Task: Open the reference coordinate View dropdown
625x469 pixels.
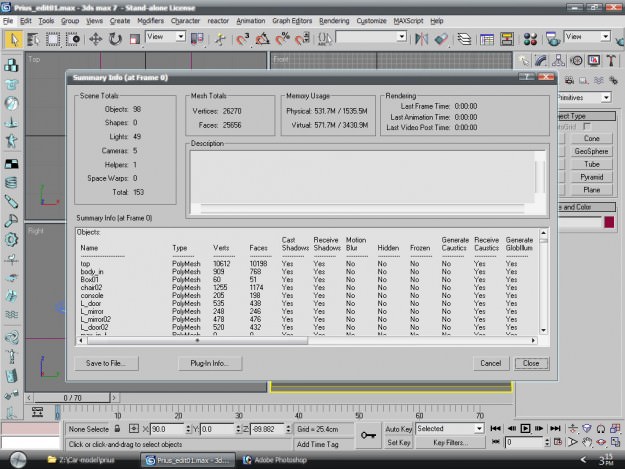Action: pos(165,37)
